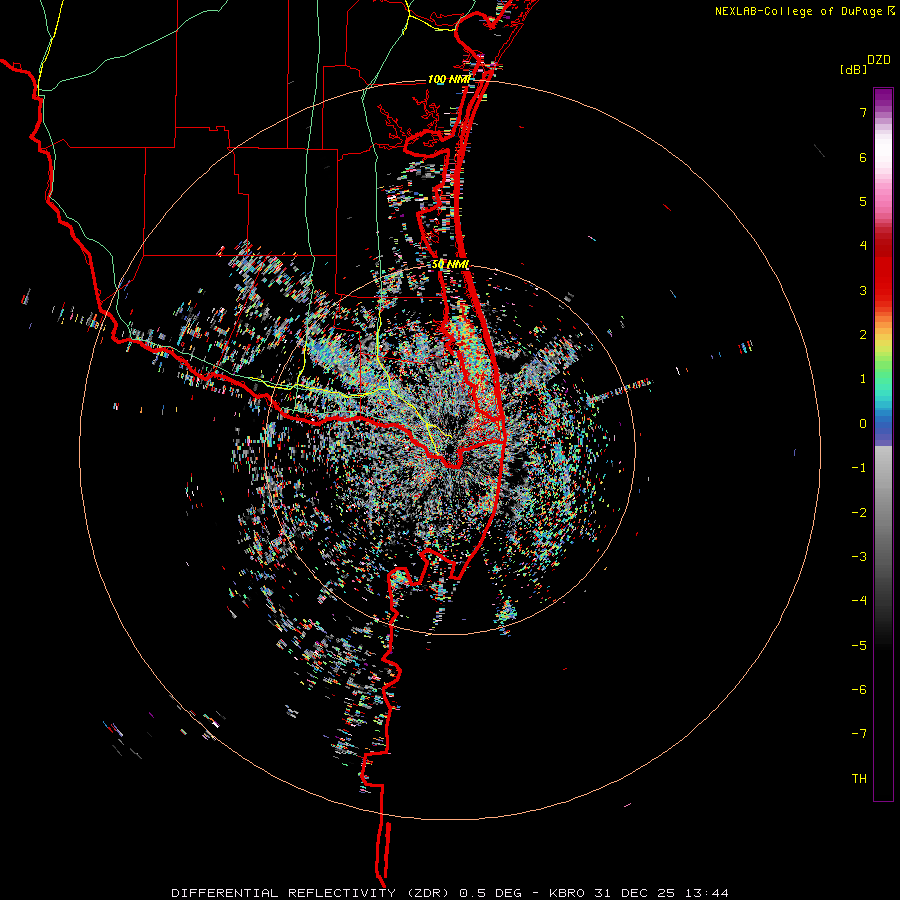Screen dimensions: 900x900
Task: Click the 7 value on color scale
Action: (863, 112)
